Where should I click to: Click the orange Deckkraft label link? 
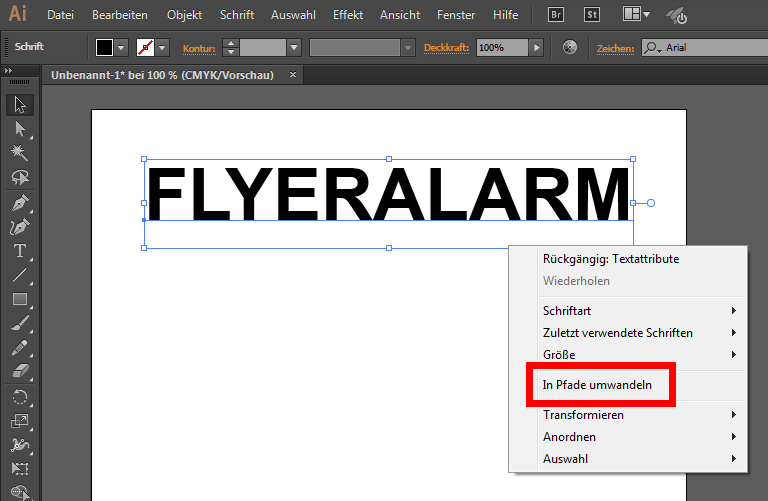point(447,48)
